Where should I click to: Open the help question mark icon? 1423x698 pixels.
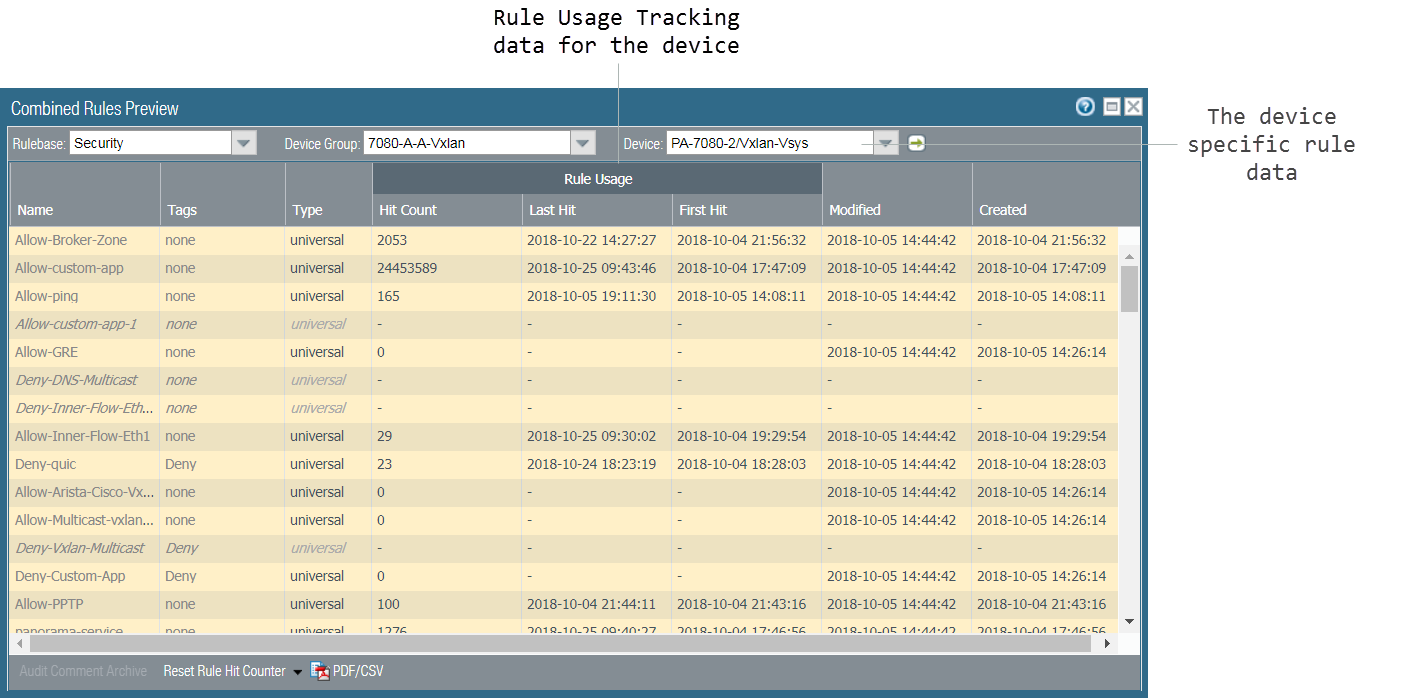(x=1085, y=107)
